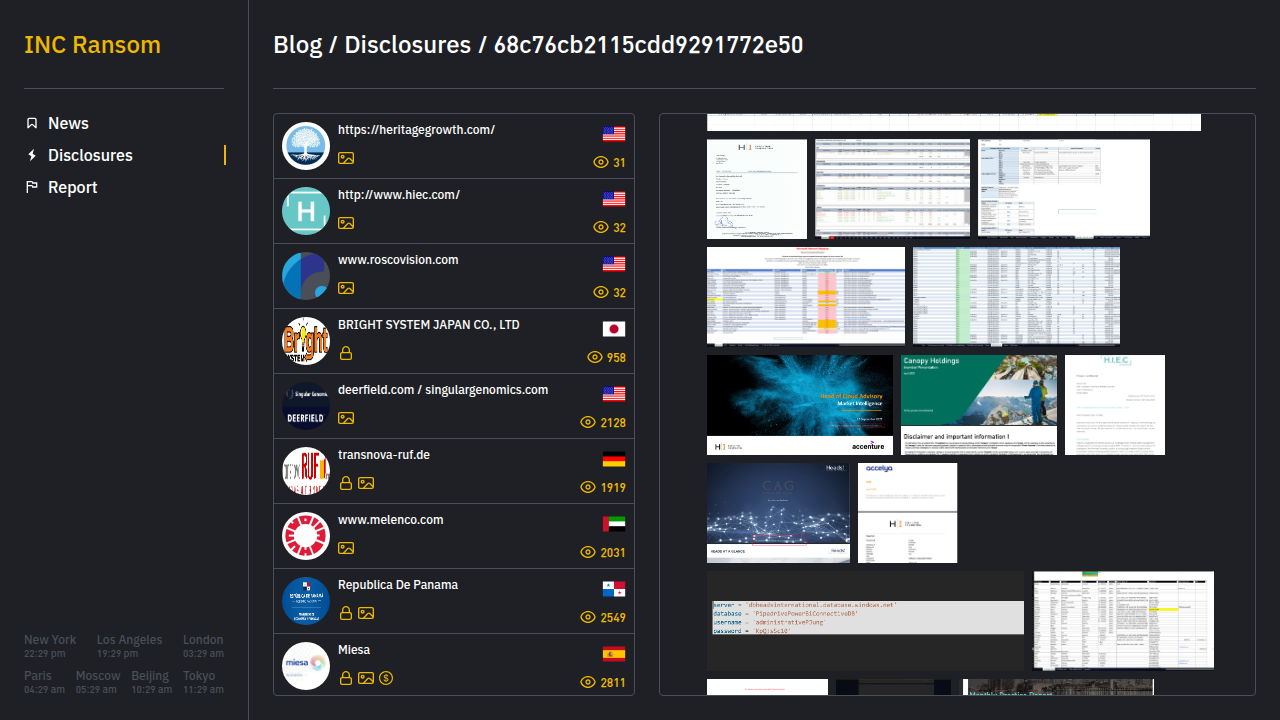Click the lock icon under BRIGHT SYSTEM JAPAN
The image size is (1280, 720).
click(x=346, y=353)
